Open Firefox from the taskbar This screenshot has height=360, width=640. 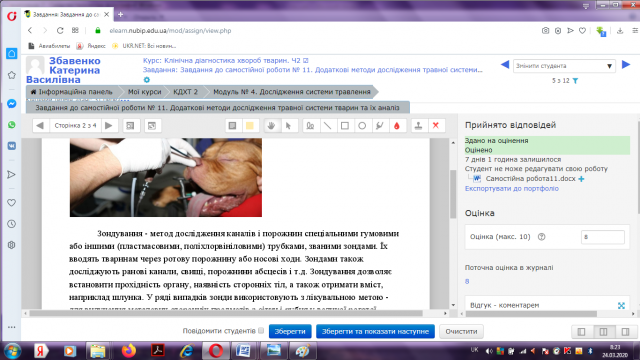(129, 351)
